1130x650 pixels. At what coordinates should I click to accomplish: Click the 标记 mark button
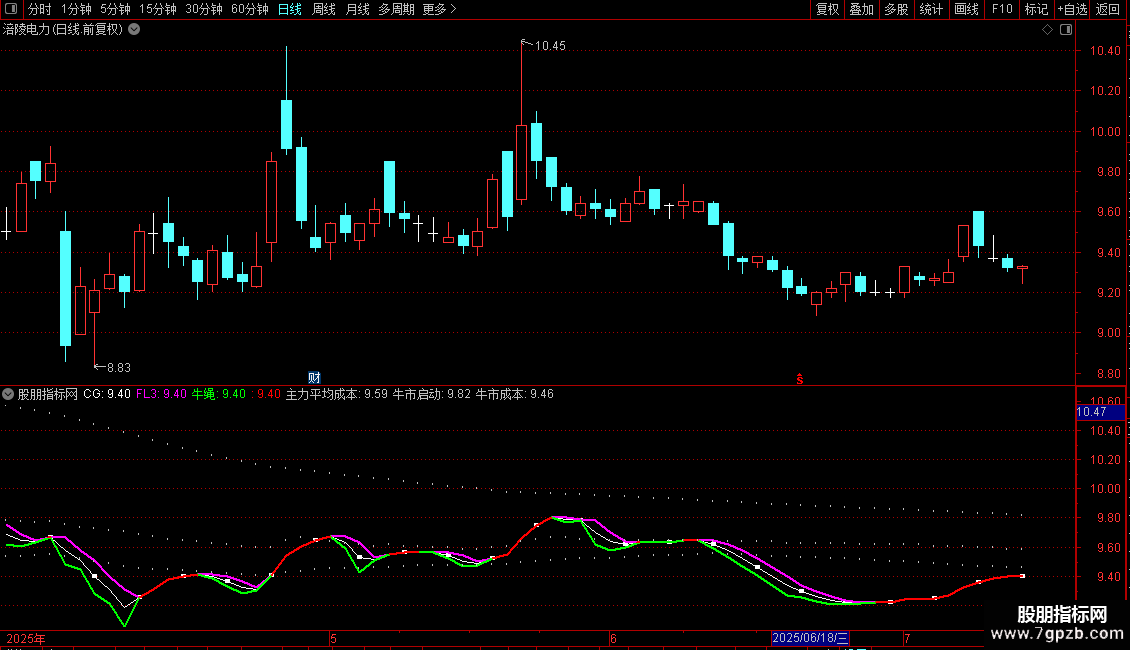pyautogui.click(x=1036, y=9)
